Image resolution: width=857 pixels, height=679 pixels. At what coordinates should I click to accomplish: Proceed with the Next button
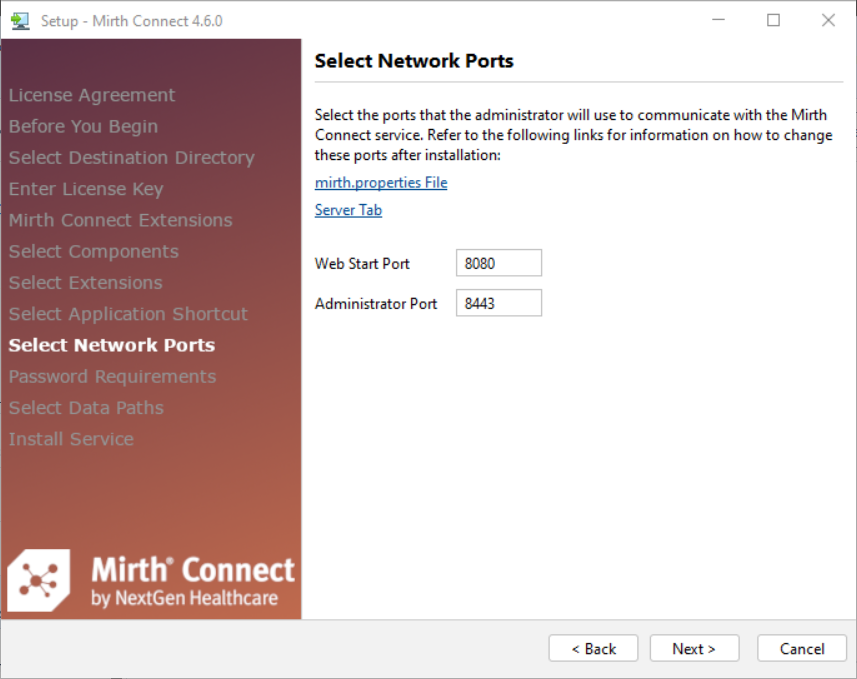click(x=694, y=649)
